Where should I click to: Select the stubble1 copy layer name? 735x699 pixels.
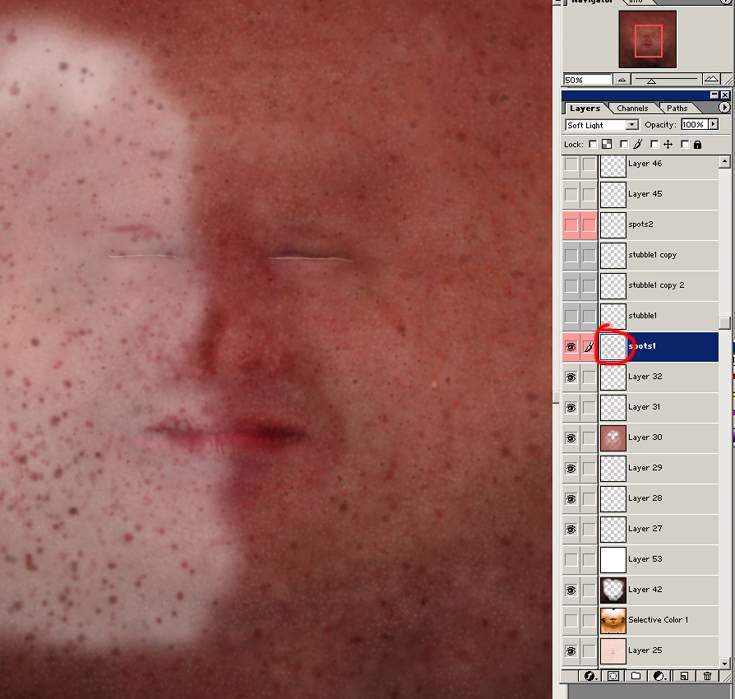(652, 255)
